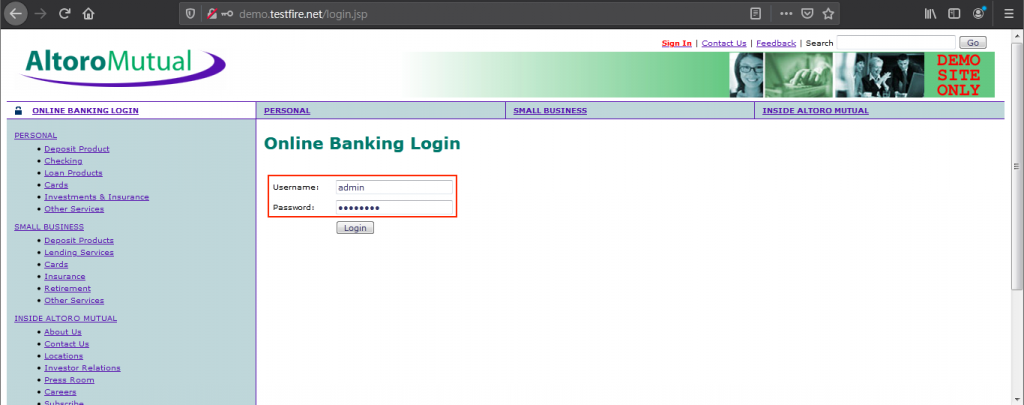The width and height of the screenshot is (1024, 405).
Task: Open the Retirement link
Action: tap(67, 288)
